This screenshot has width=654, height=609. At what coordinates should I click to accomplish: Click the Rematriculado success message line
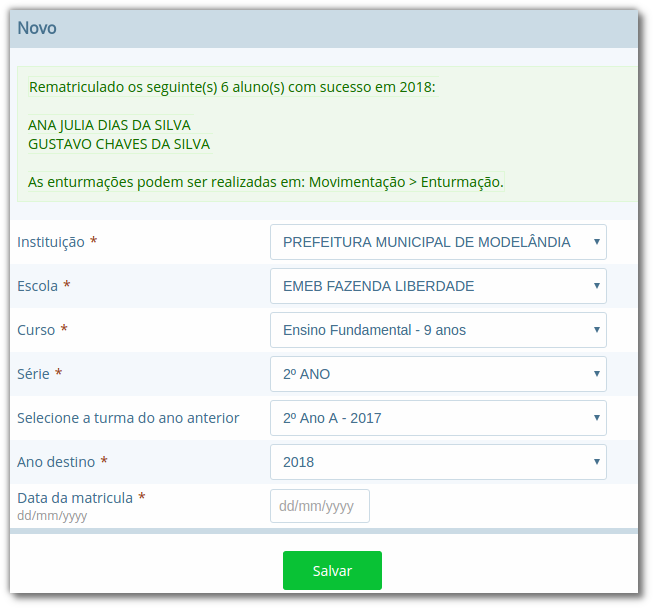coord(232,87)
